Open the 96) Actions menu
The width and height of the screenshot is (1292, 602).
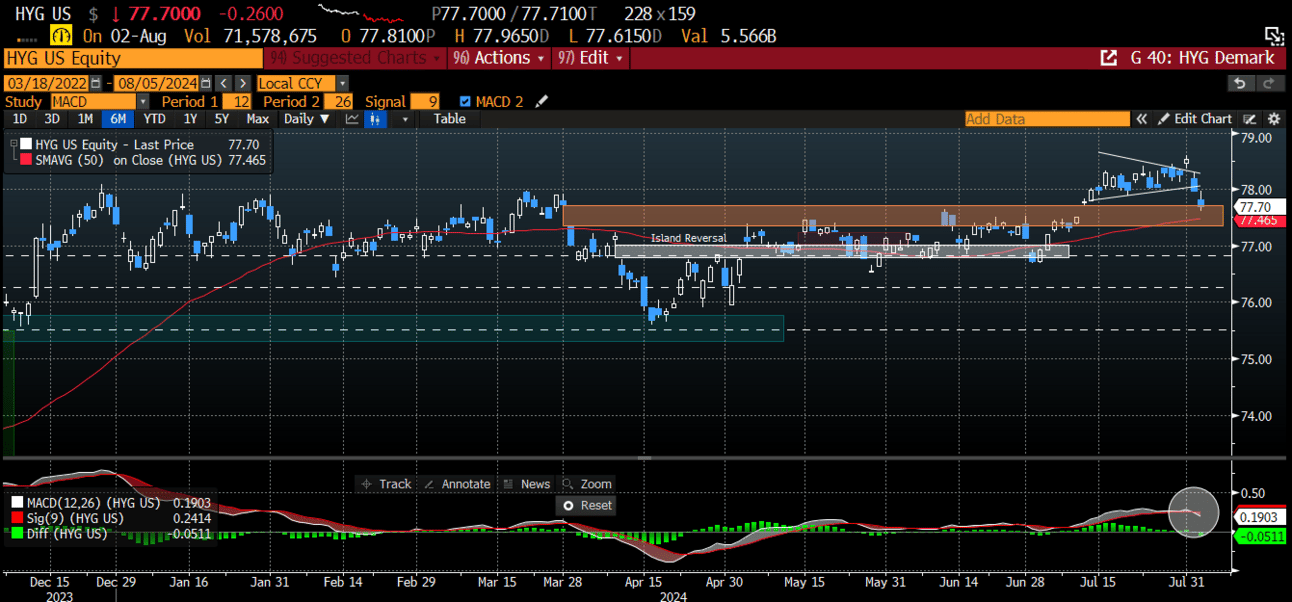(x=501, y=58)
